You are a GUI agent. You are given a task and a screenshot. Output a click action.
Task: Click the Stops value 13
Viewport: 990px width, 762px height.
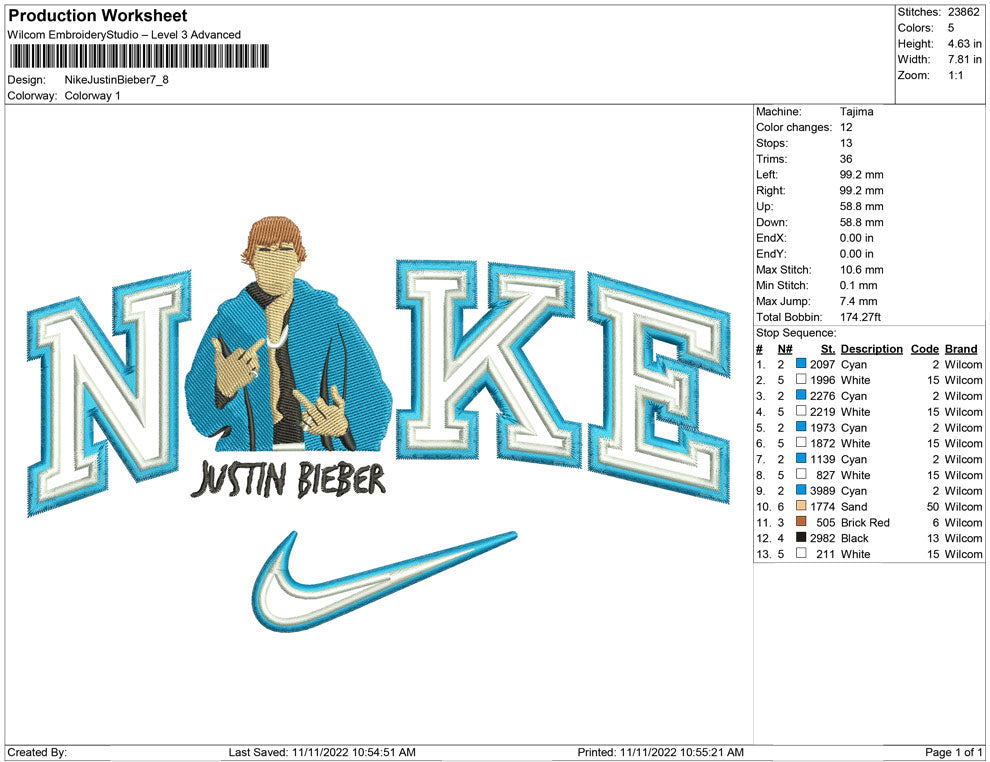coord(846,143)
